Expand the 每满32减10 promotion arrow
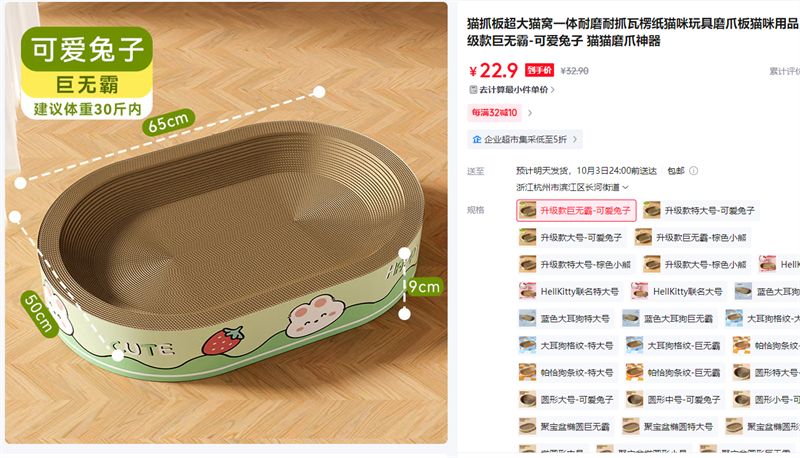The image size is (800, 458). (x=530, y=113)
